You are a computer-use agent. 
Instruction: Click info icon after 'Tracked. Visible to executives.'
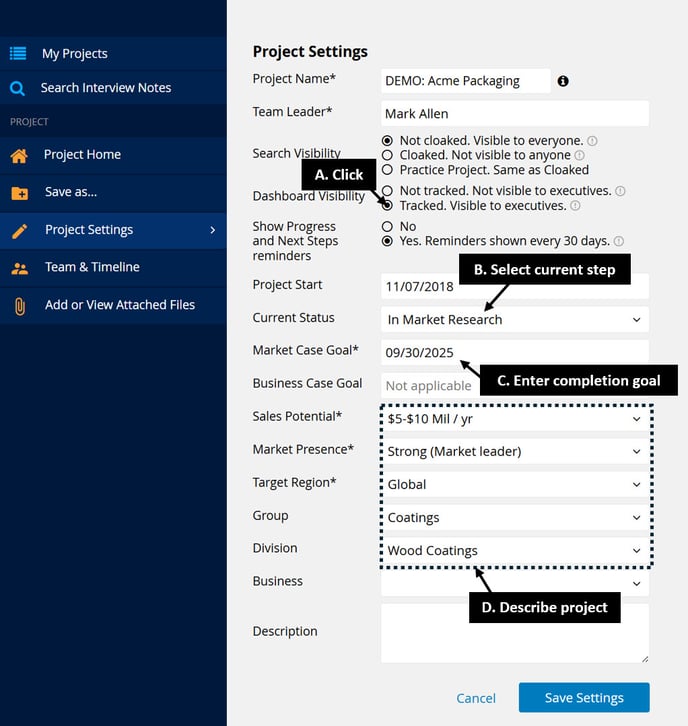point(575,206)
